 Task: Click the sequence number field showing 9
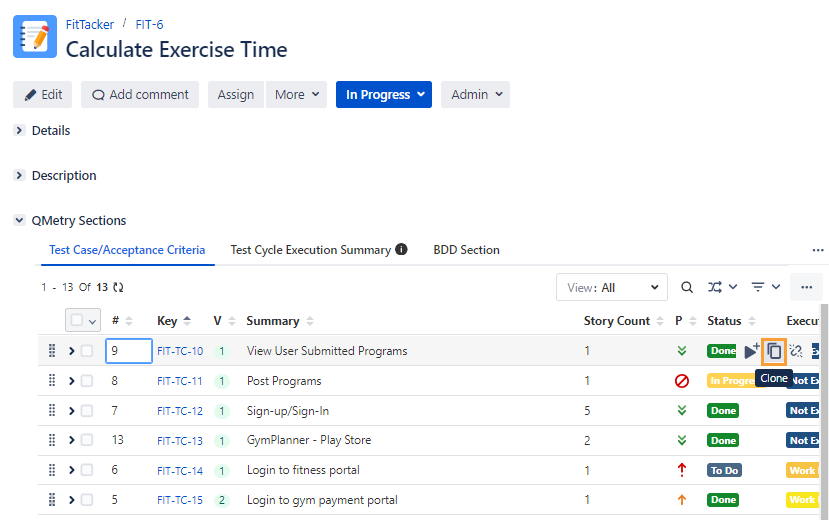coord(129,351)
